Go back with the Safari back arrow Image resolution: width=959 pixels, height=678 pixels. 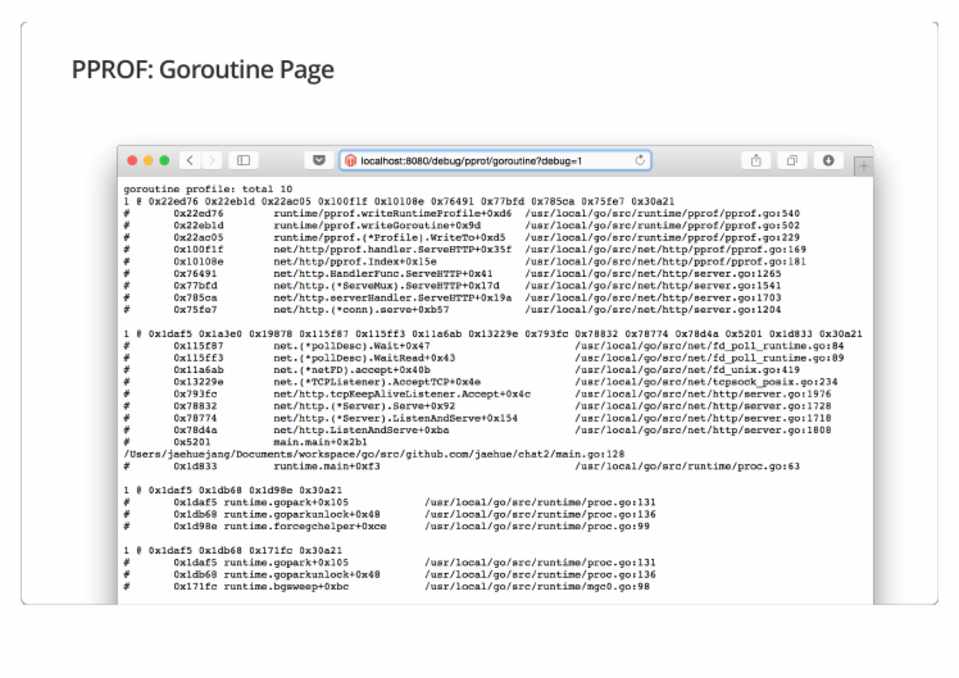click(191, 161)
